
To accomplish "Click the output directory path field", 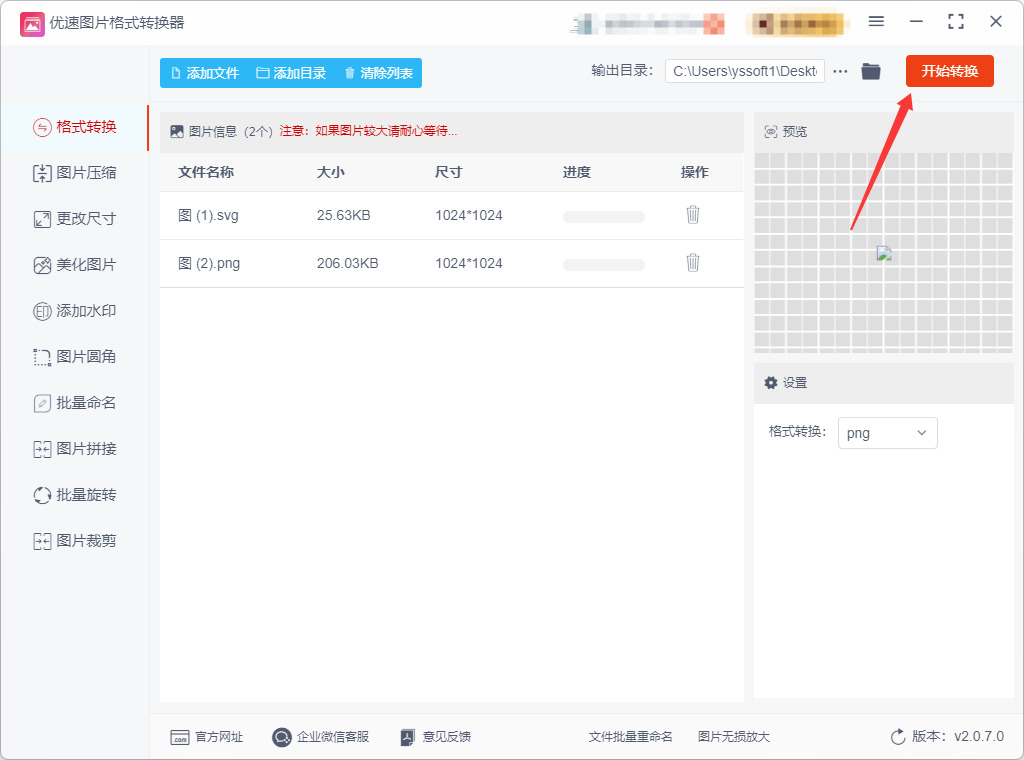I will [744, 71].
